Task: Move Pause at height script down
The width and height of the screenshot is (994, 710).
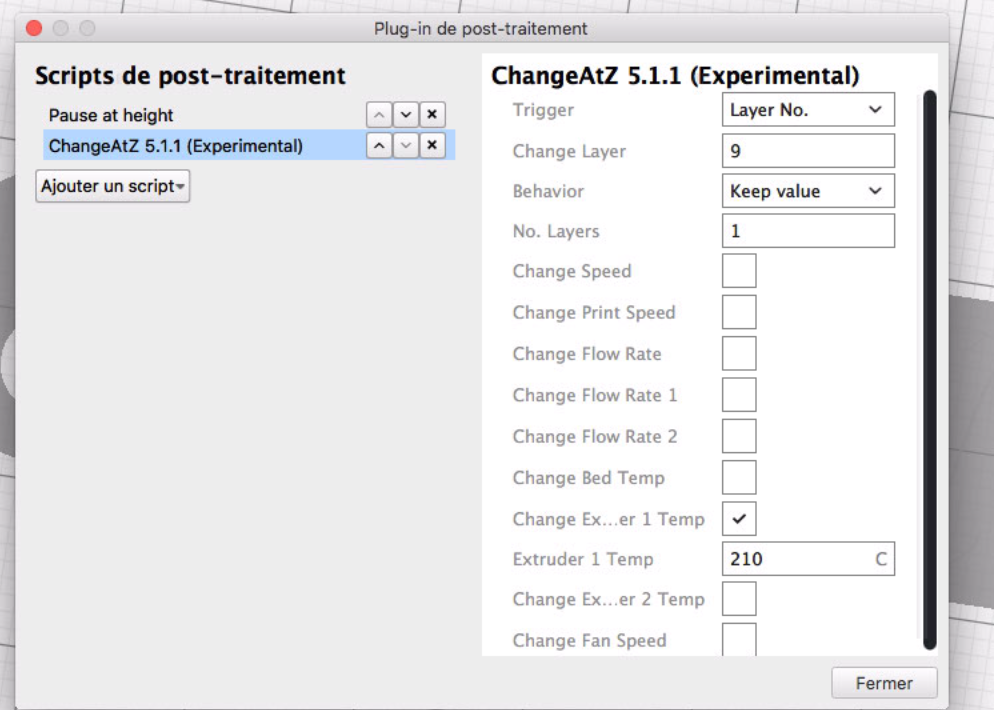Action: (x=405, y=115)
